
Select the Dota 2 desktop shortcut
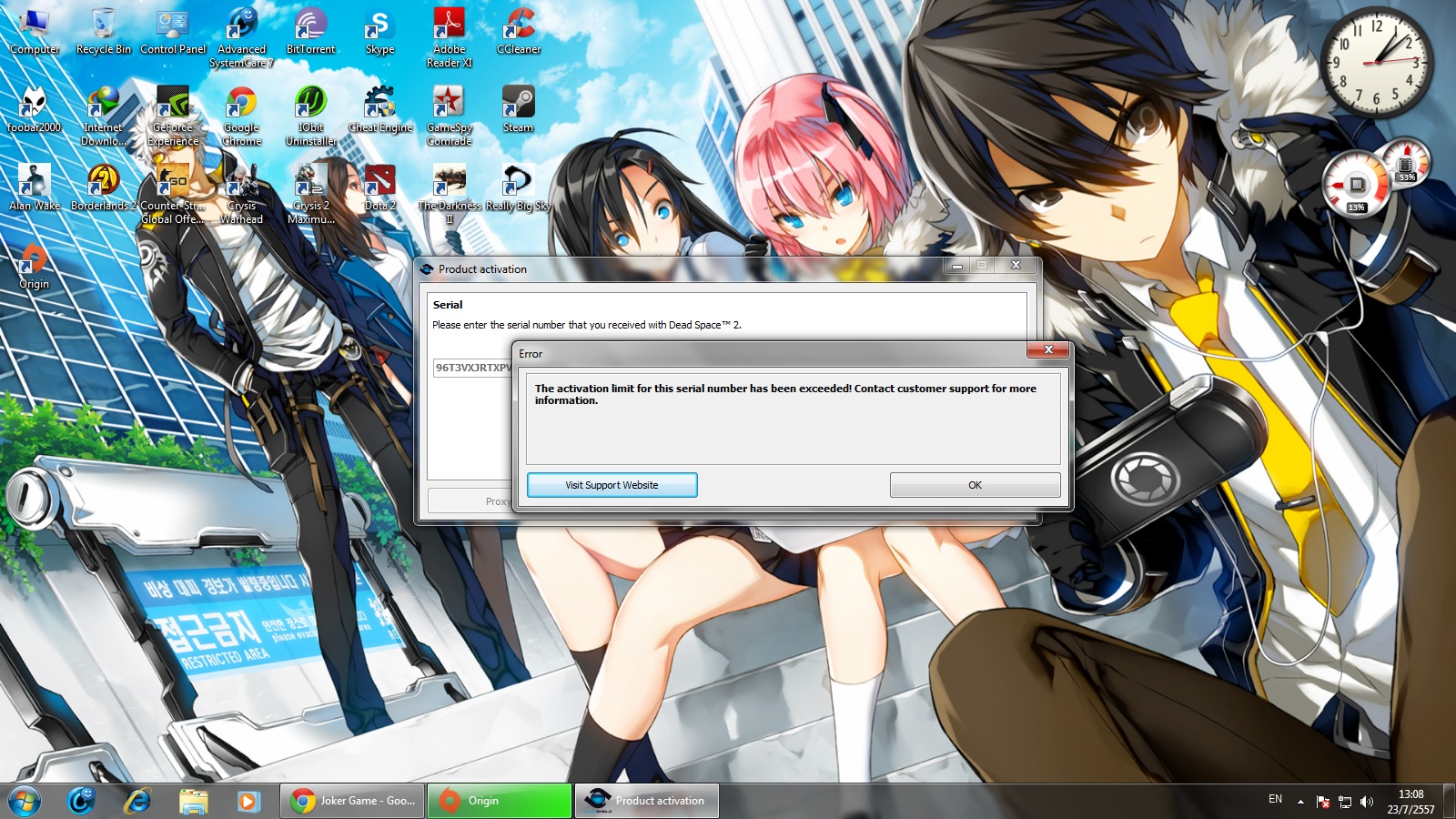380,188
